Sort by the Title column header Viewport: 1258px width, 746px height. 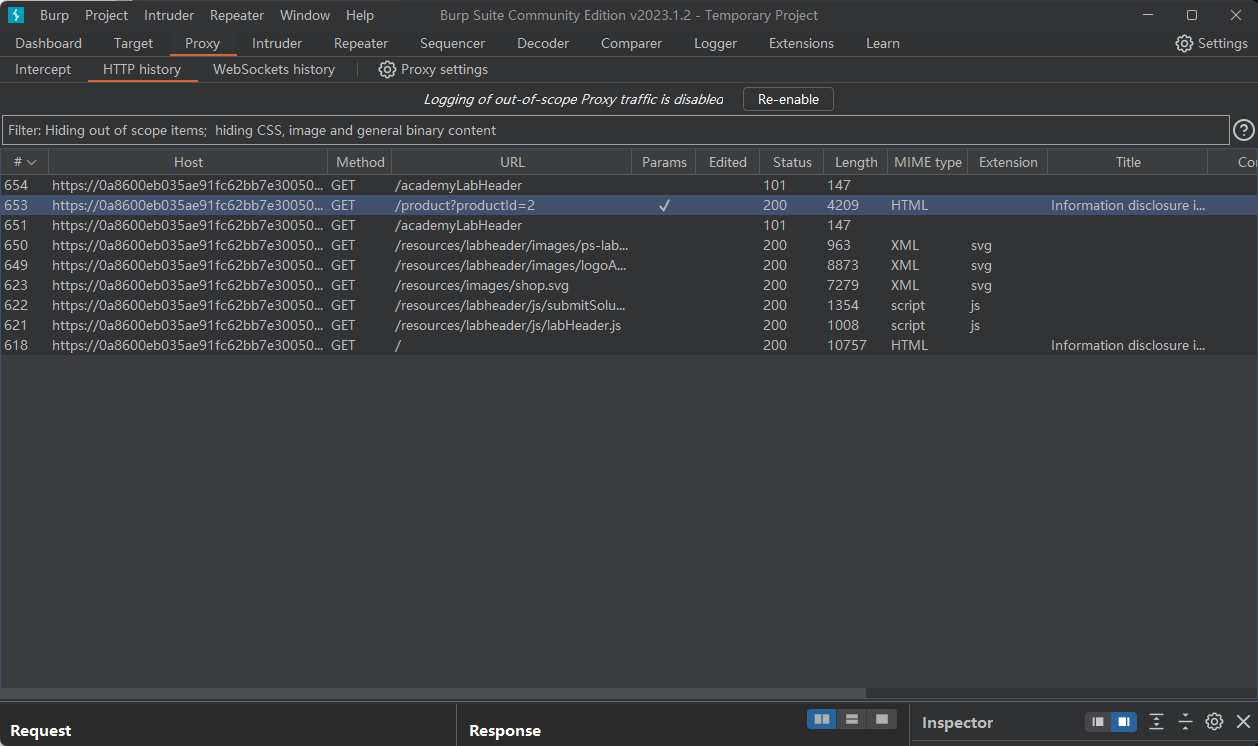1128,162
